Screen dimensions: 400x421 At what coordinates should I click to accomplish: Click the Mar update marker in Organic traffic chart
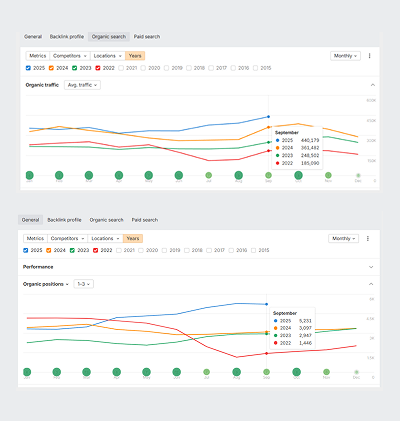coord(89,175)
